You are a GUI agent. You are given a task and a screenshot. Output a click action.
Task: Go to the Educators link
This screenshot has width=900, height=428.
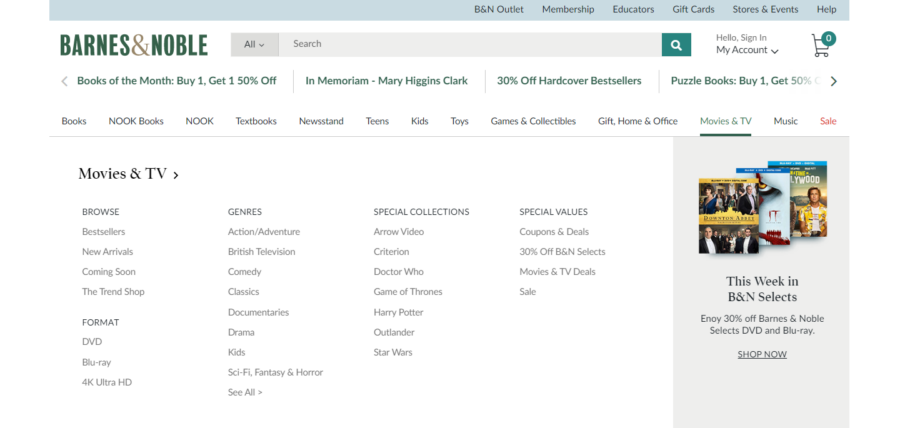(x=633, y=9)
